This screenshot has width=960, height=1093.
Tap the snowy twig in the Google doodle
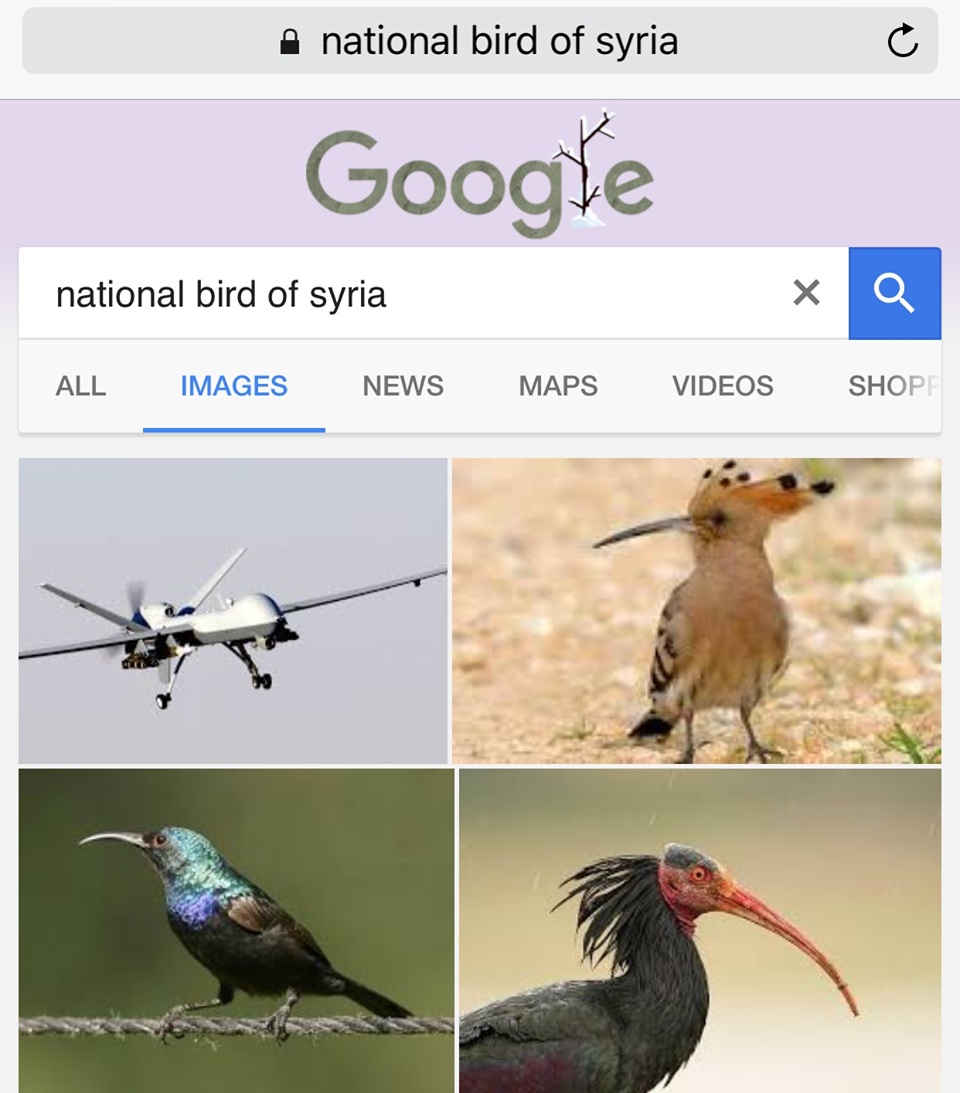click(586, 169)
